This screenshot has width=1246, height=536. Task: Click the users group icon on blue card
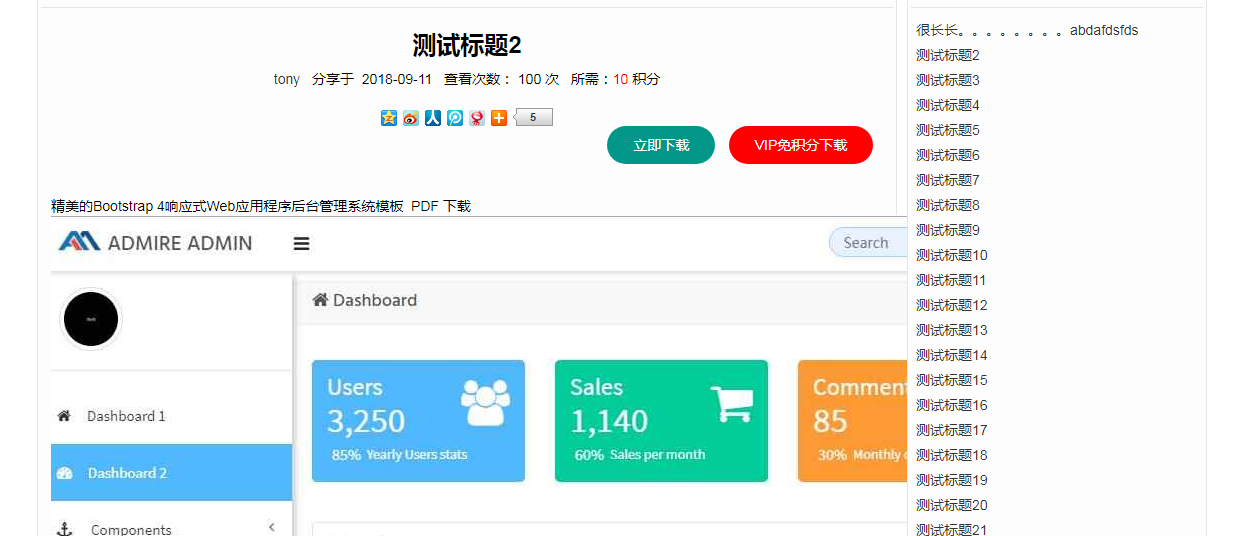point(486,402)
